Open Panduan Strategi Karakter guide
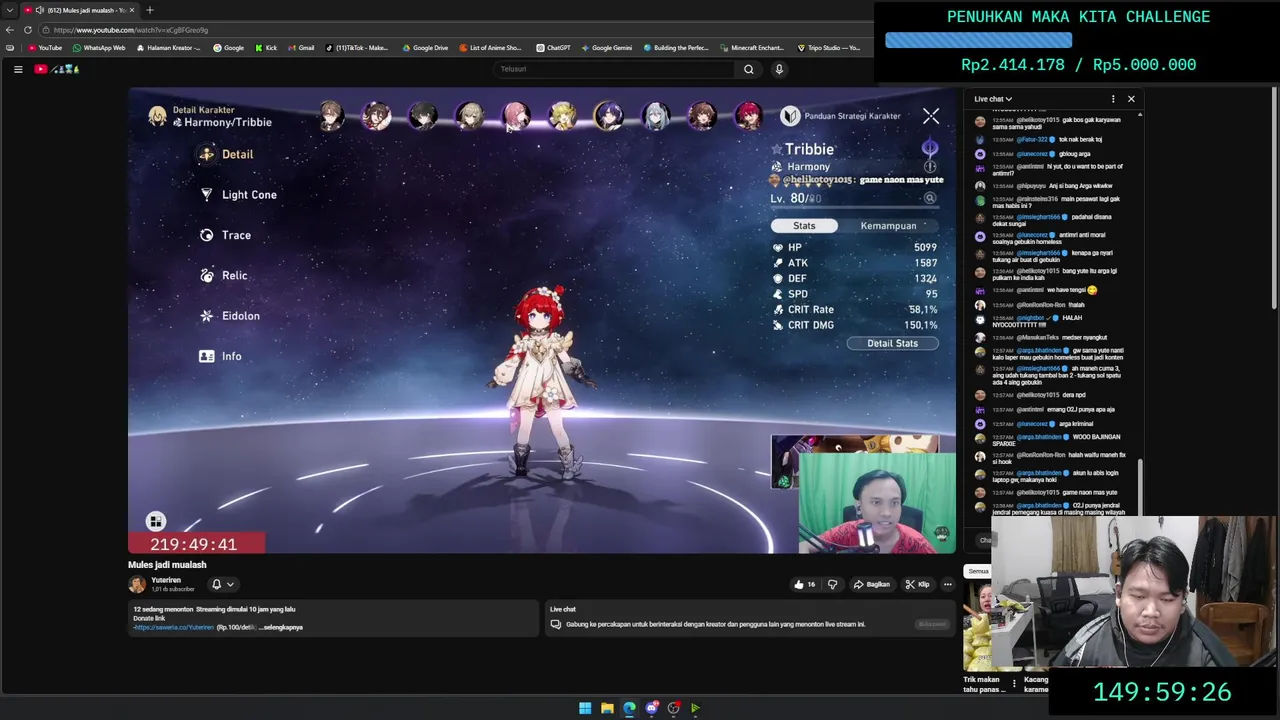The width and height of the screenshot is (1280, 720). tap(841, 116)
